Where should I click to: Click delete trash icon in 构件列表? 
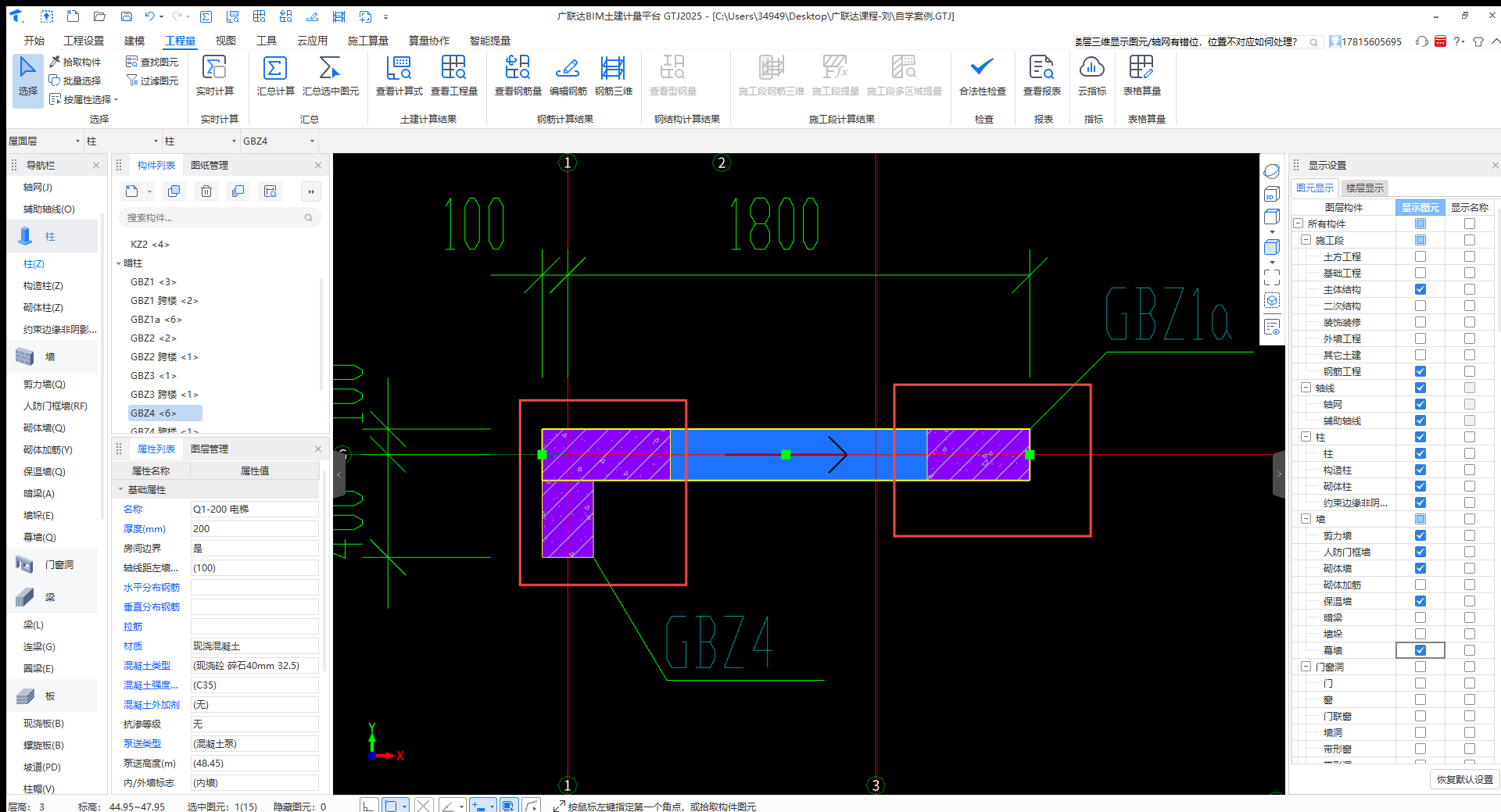point(206,191)
